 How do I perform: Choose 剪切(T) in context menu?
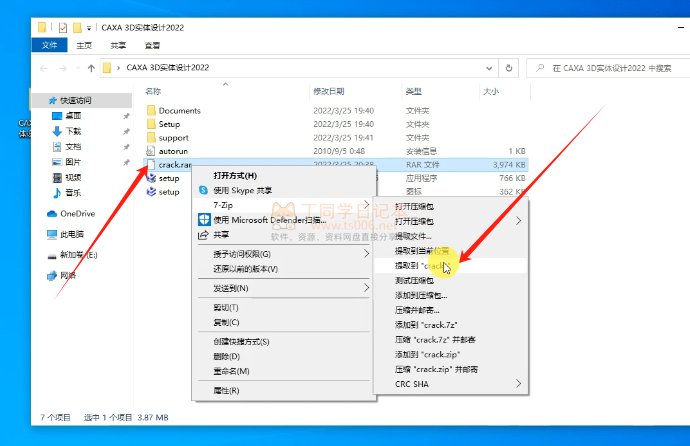pos(284,307)
